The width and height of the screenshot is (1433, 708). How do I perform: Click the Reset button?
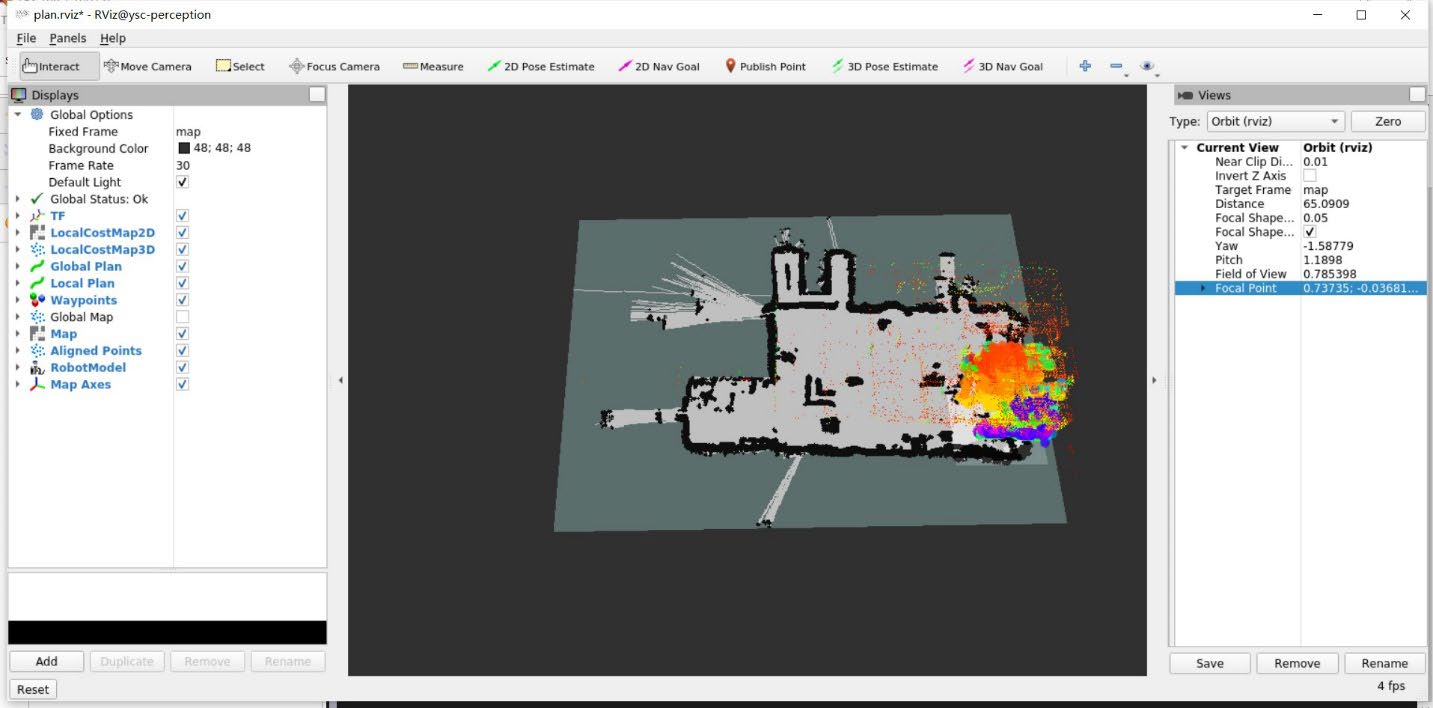coord(33,689)
